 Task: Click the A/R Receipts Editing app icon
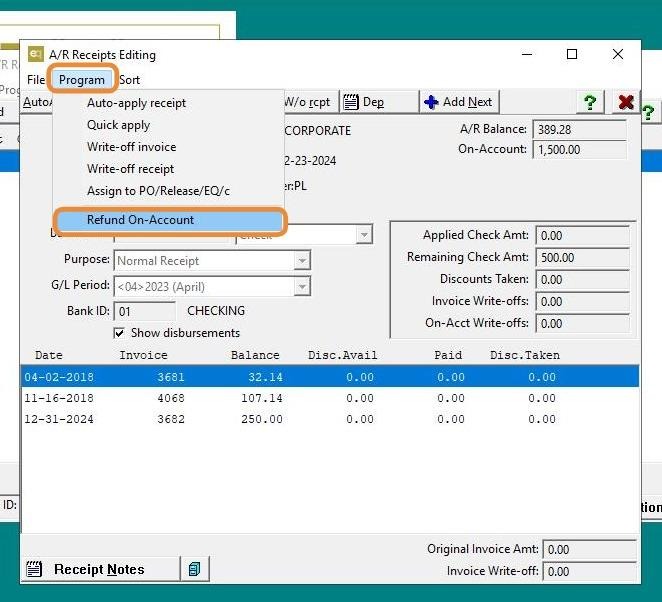pos(36,54)
